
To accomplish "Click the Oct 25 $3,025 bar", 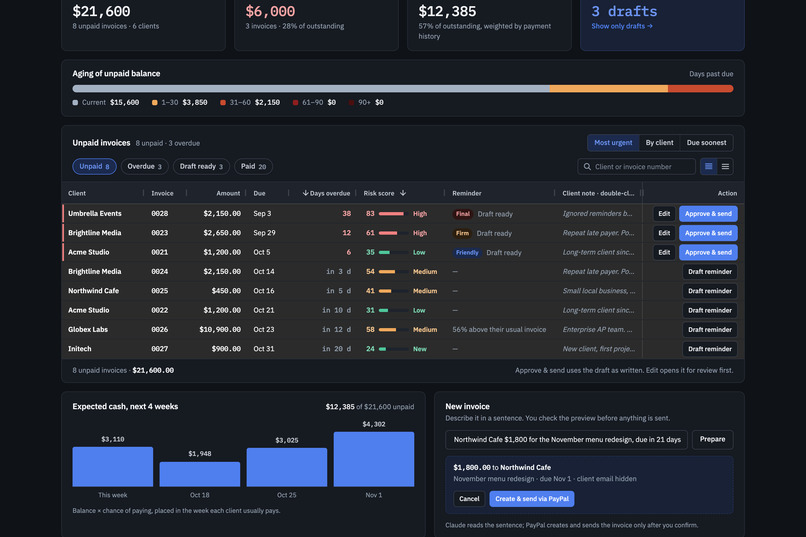I will pyautogui.click(x=287, y=467).
